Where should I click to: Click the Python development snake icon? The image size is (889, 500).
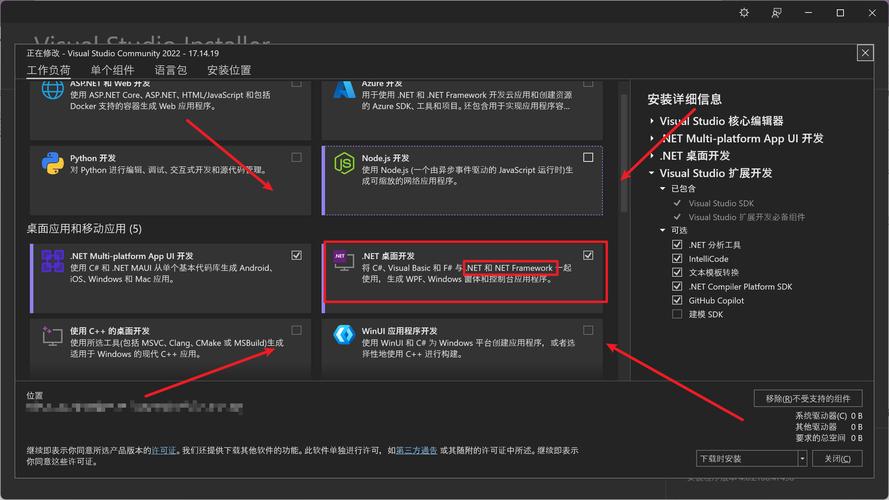point(53,163)
